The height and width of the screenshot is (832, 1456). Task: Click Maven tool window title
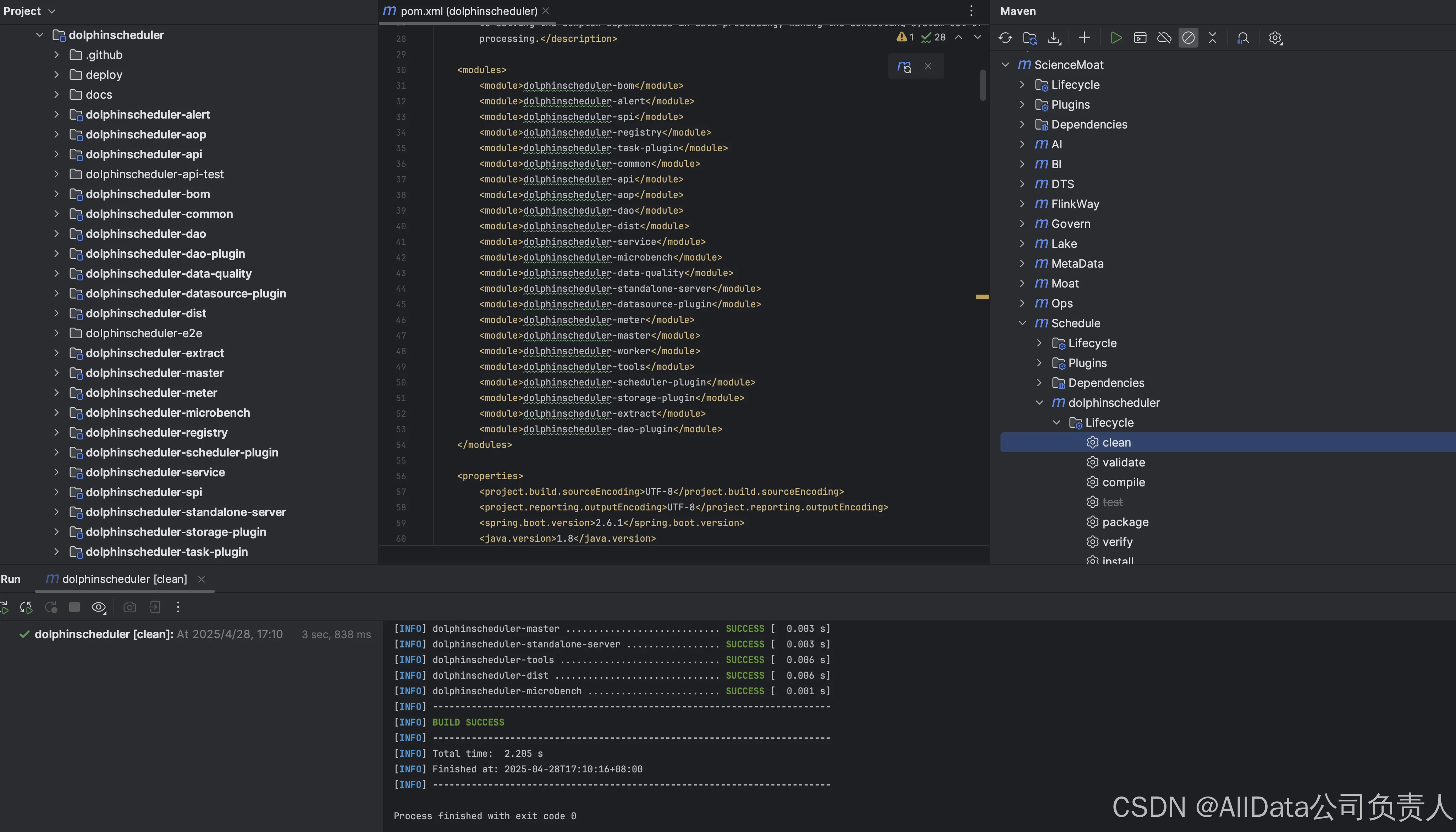pyautogui.click(x=1018, y=11)
